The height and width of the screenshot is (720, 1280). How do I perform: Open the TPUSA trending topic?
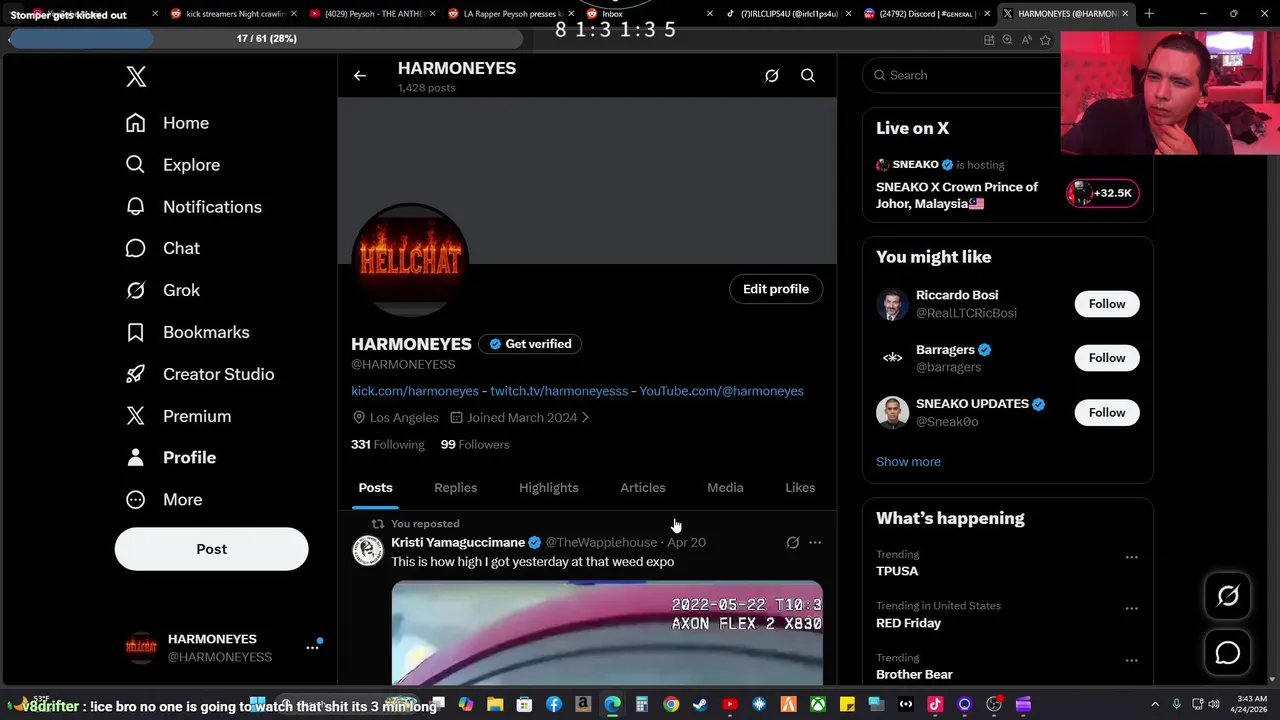897,571
